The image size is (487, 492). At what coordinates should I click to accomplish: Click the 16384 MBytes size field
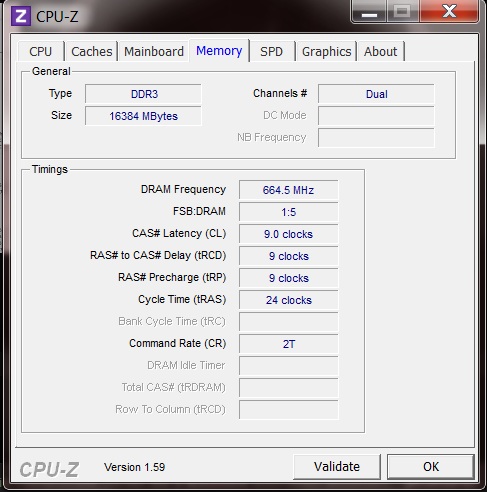click(143, 116)
